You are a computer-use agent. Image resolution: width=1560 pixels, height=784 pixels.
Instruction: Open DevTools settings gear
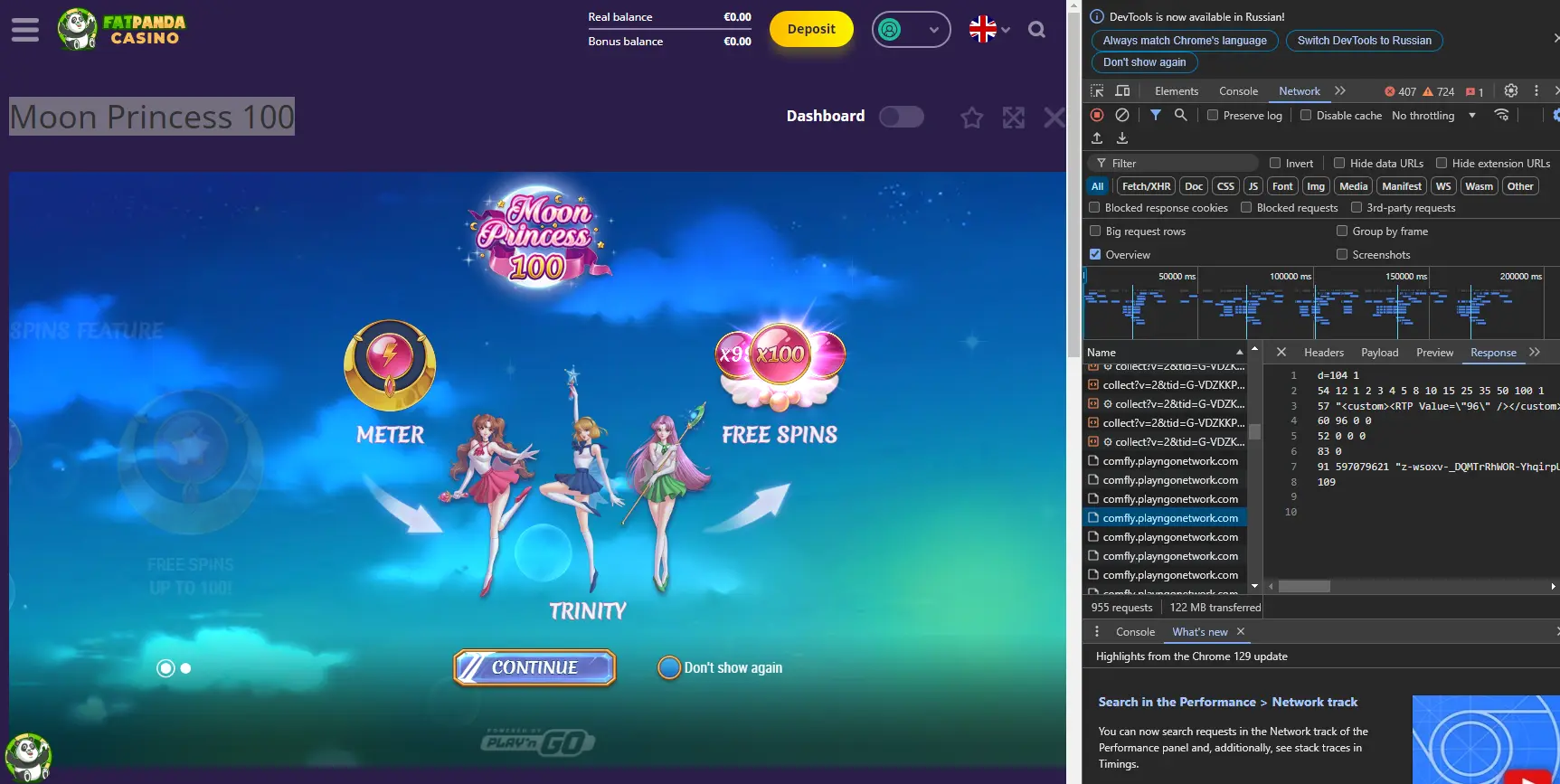pos(1510,91)
